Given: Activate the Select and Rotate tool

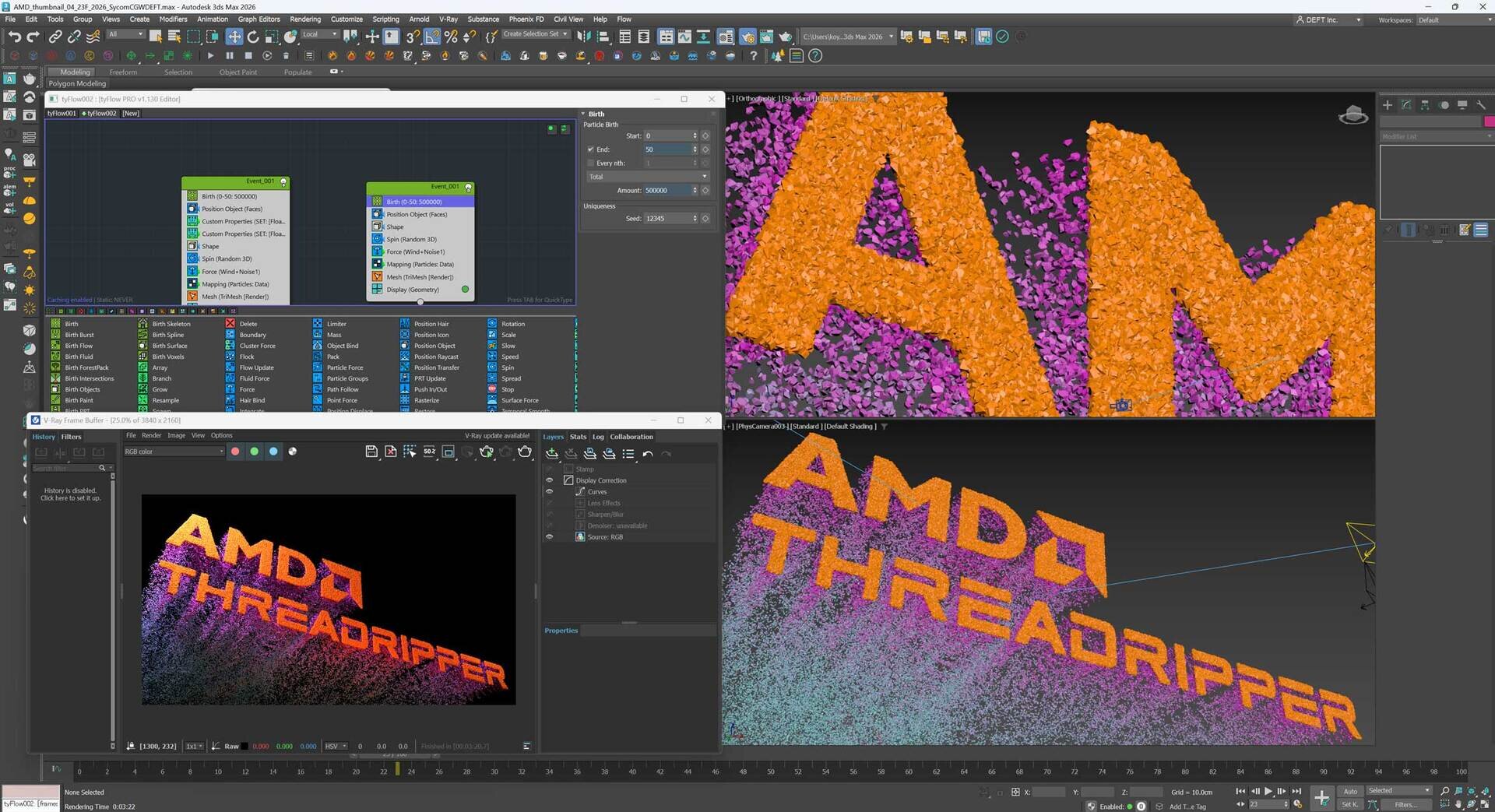Looking at the screenshot, I should 253,36.
